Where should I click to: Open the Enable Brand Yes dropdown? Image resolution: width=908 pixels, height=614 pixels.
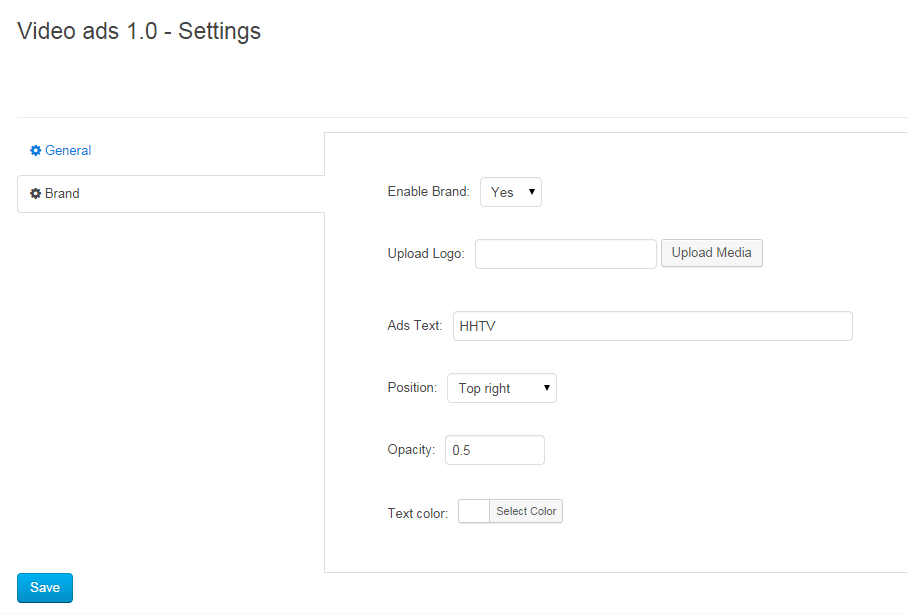[x=511, y=192]
